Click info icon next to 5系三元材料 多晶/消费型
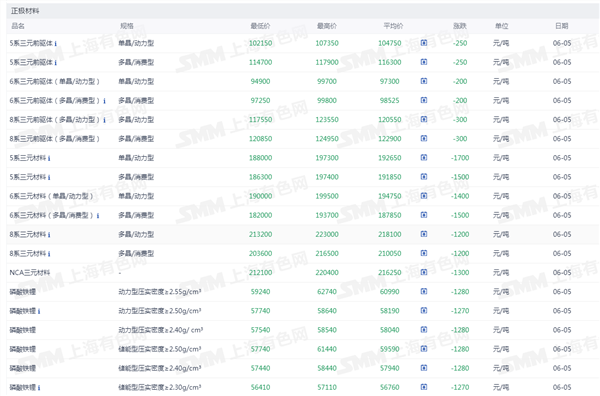 [49, 178]
